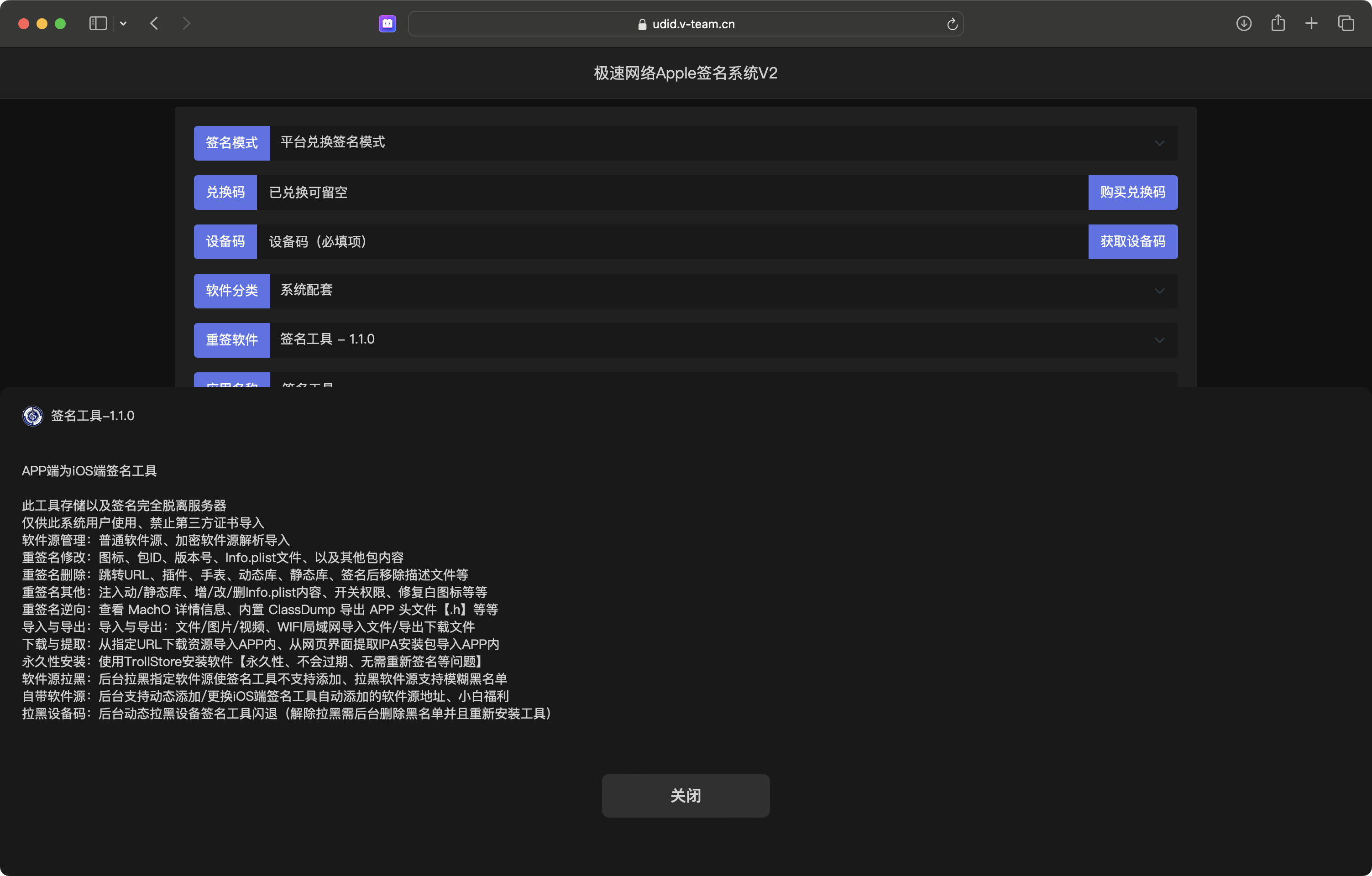Viewport: 1372px width, 876px height.
Task: Go back with the back arrow
Action: tap(154, 23)
